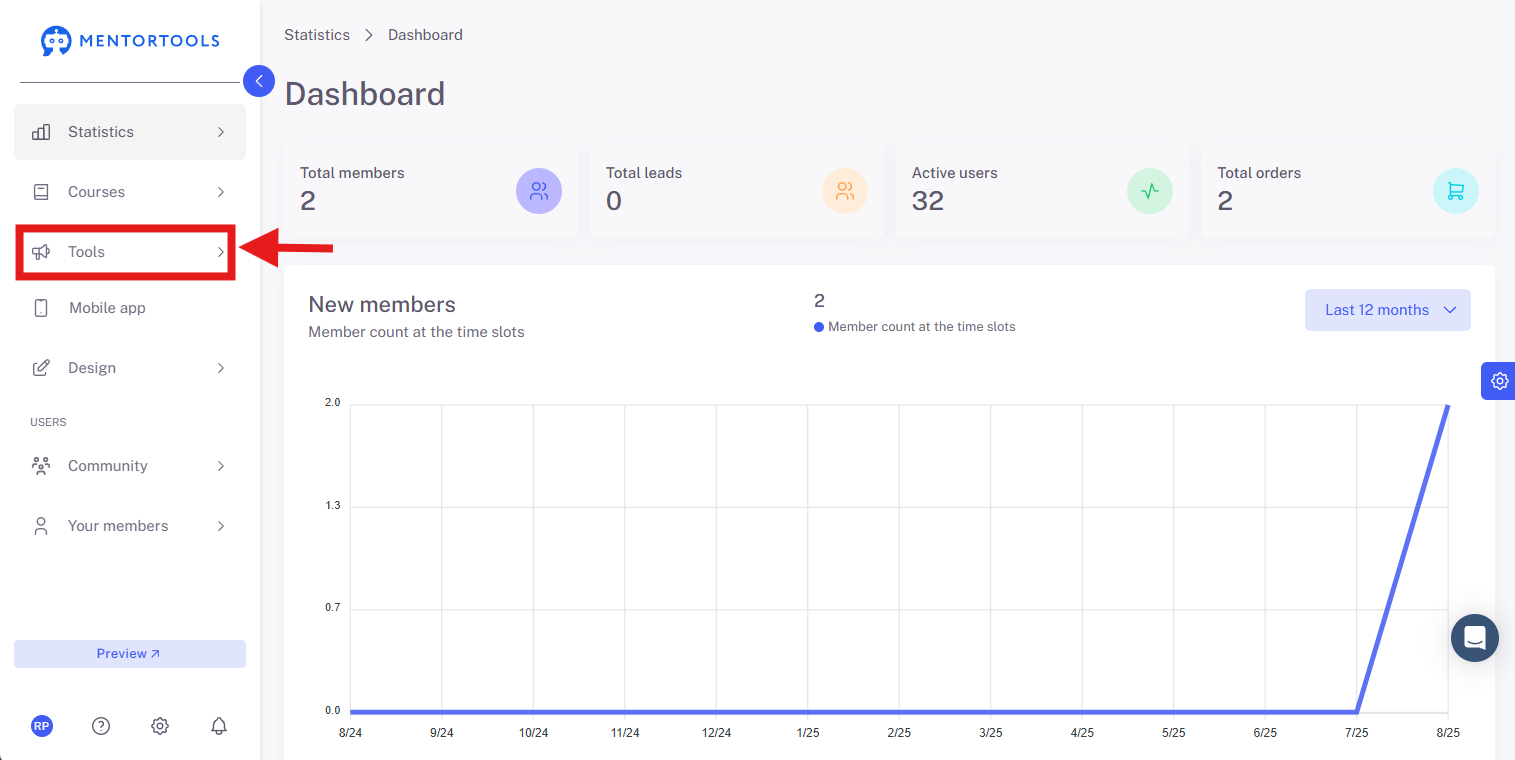
Task: Click the Total members people icon
Action: coord(539,191)
